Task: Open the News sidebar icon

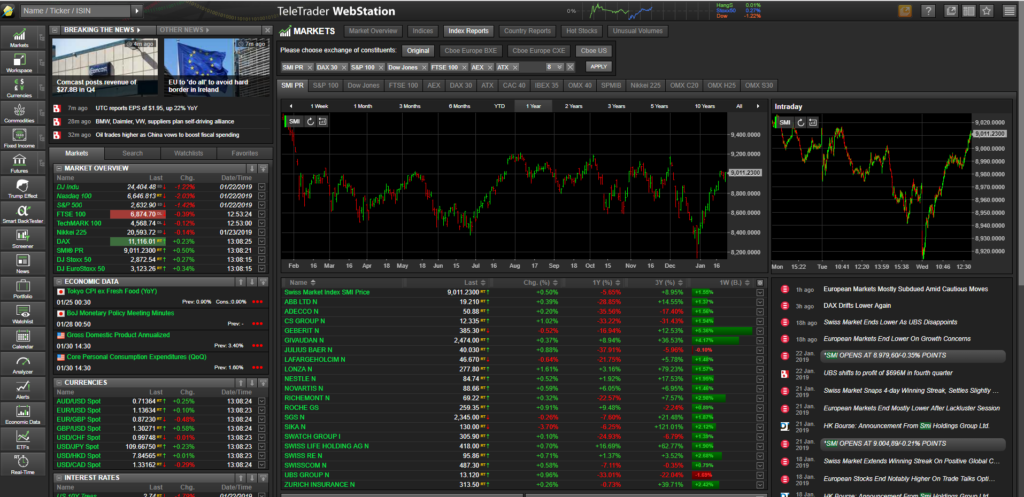Action: [x=20, y=264]
